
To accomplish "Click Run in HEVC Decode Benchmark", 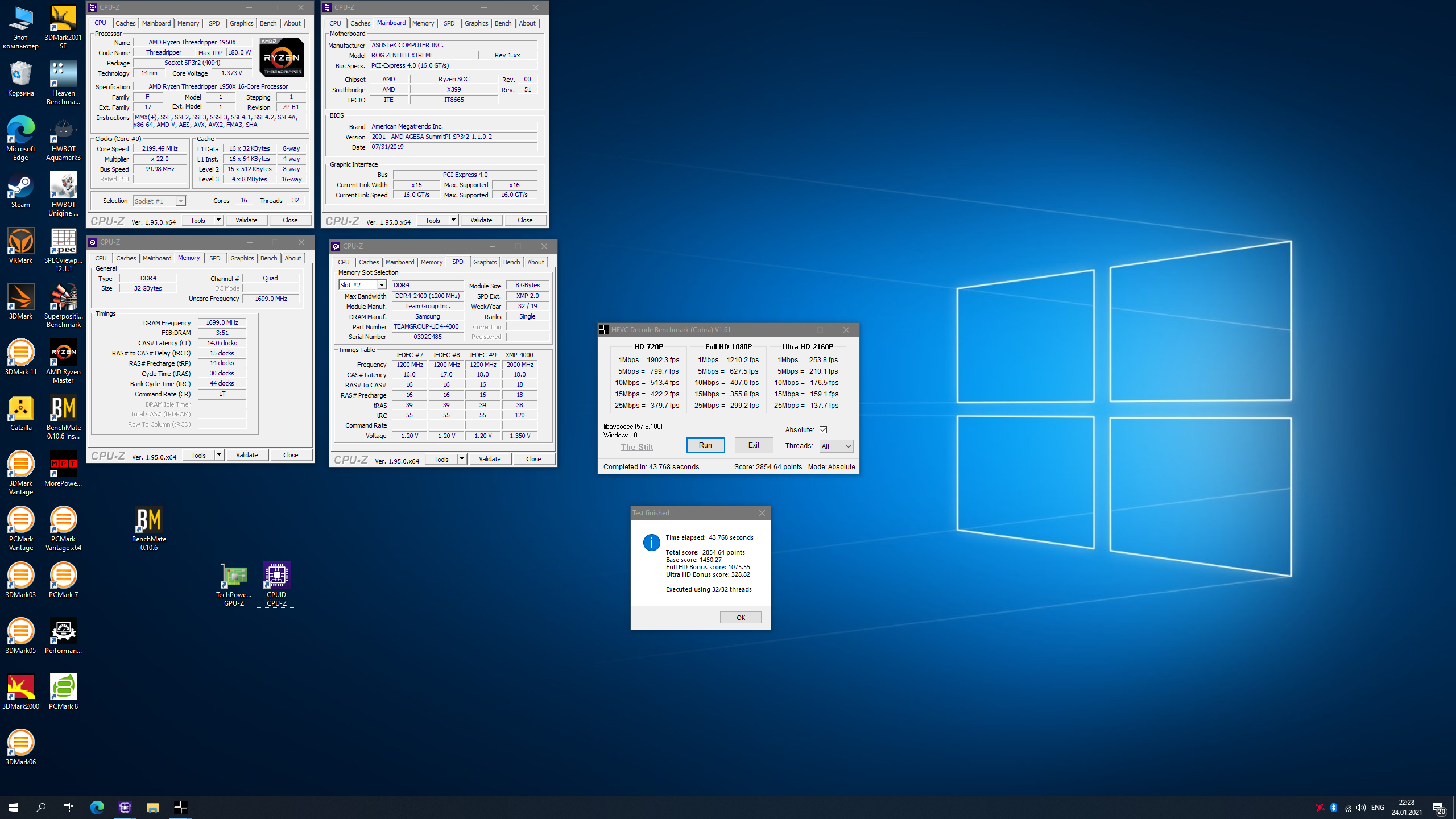I will click(x=705, y=445).
